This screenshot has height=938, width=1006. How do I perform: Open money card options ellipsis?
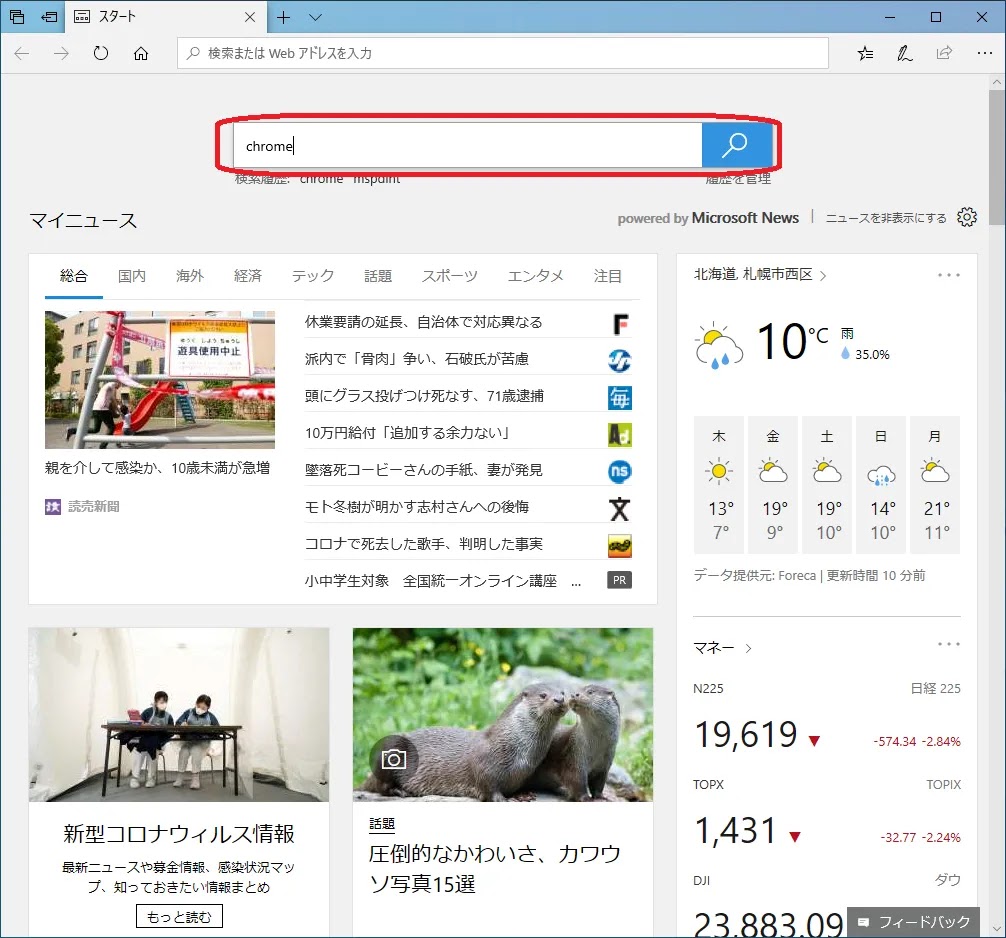coord(948,644)
